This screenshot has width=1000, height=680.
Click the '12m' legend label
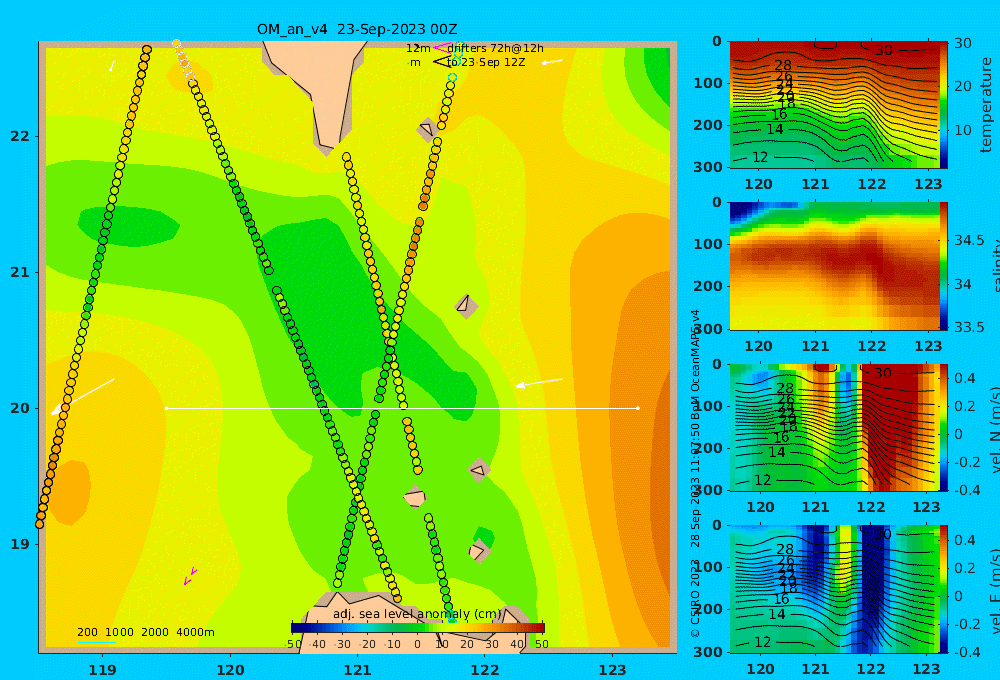pyautogui.click(x=418, y=48)
